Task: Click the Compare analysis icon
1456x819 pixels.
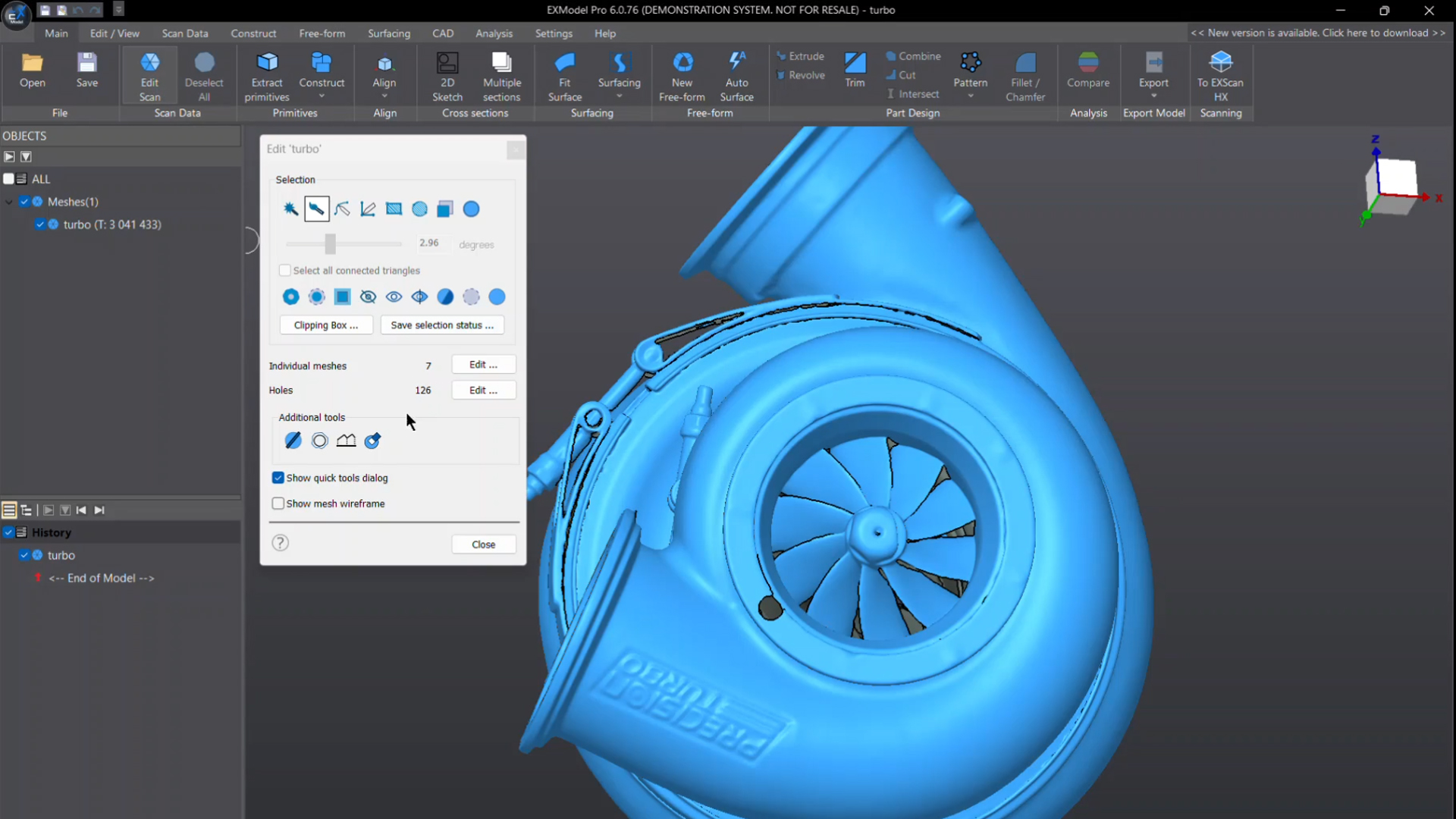Action: pyautogui.click(x=1087, y=63)
